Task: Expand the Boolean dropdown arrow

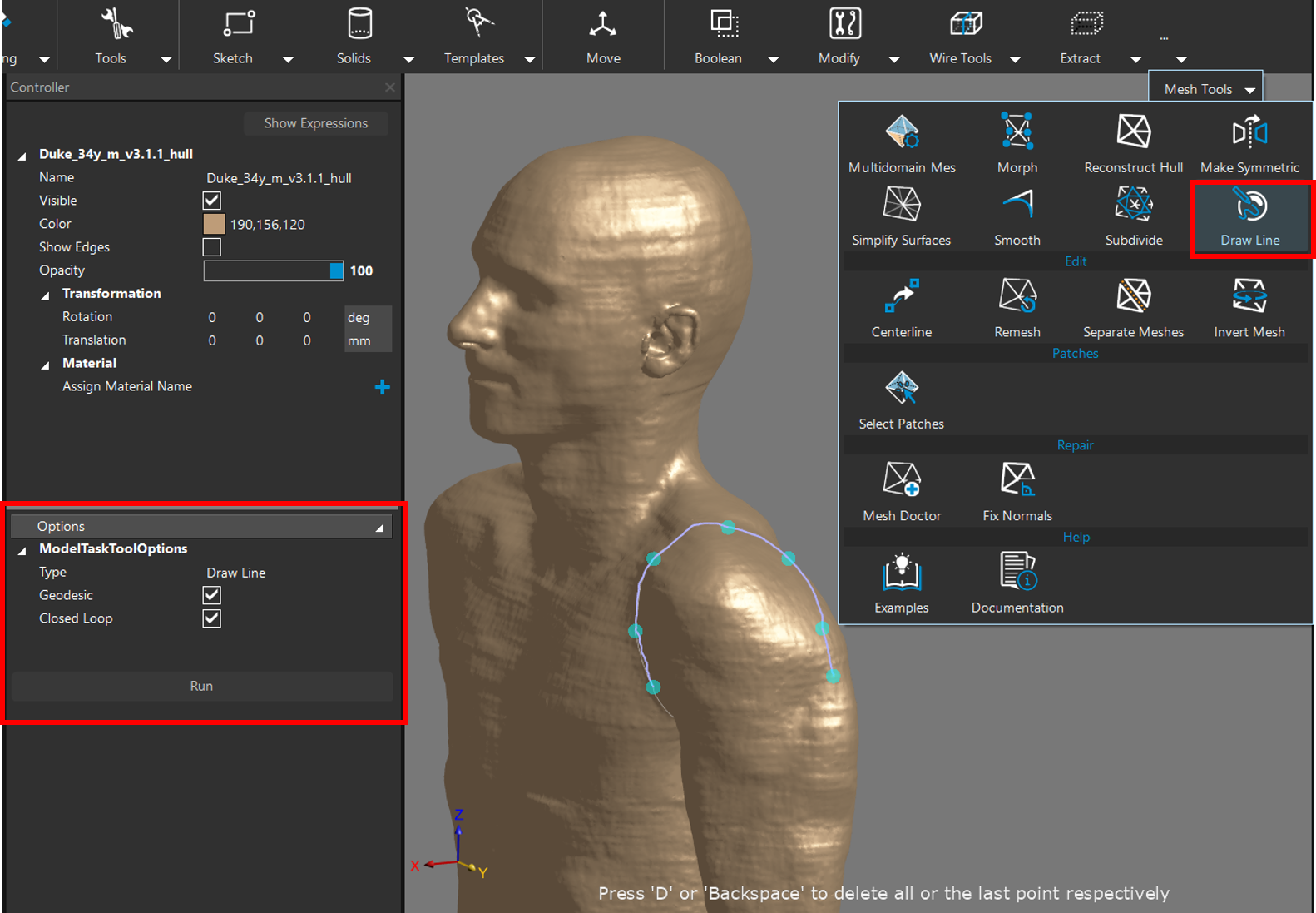Action: (x=773, y=59)
